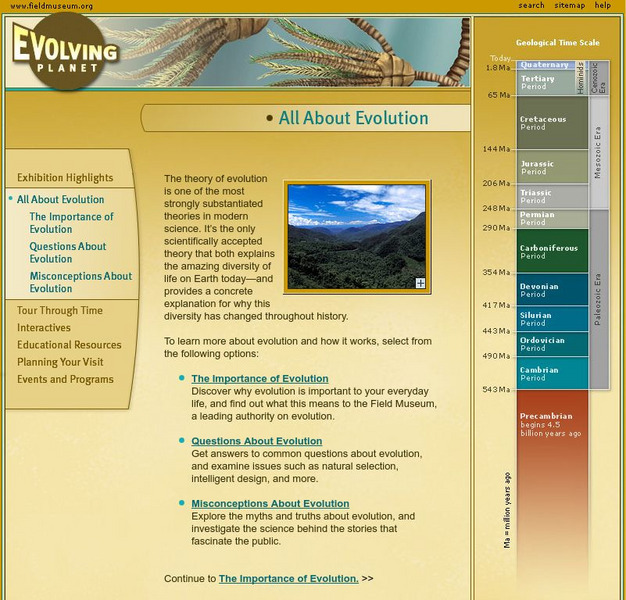Go to Tour Through Time
626x600 pixels.
[60, 310]
